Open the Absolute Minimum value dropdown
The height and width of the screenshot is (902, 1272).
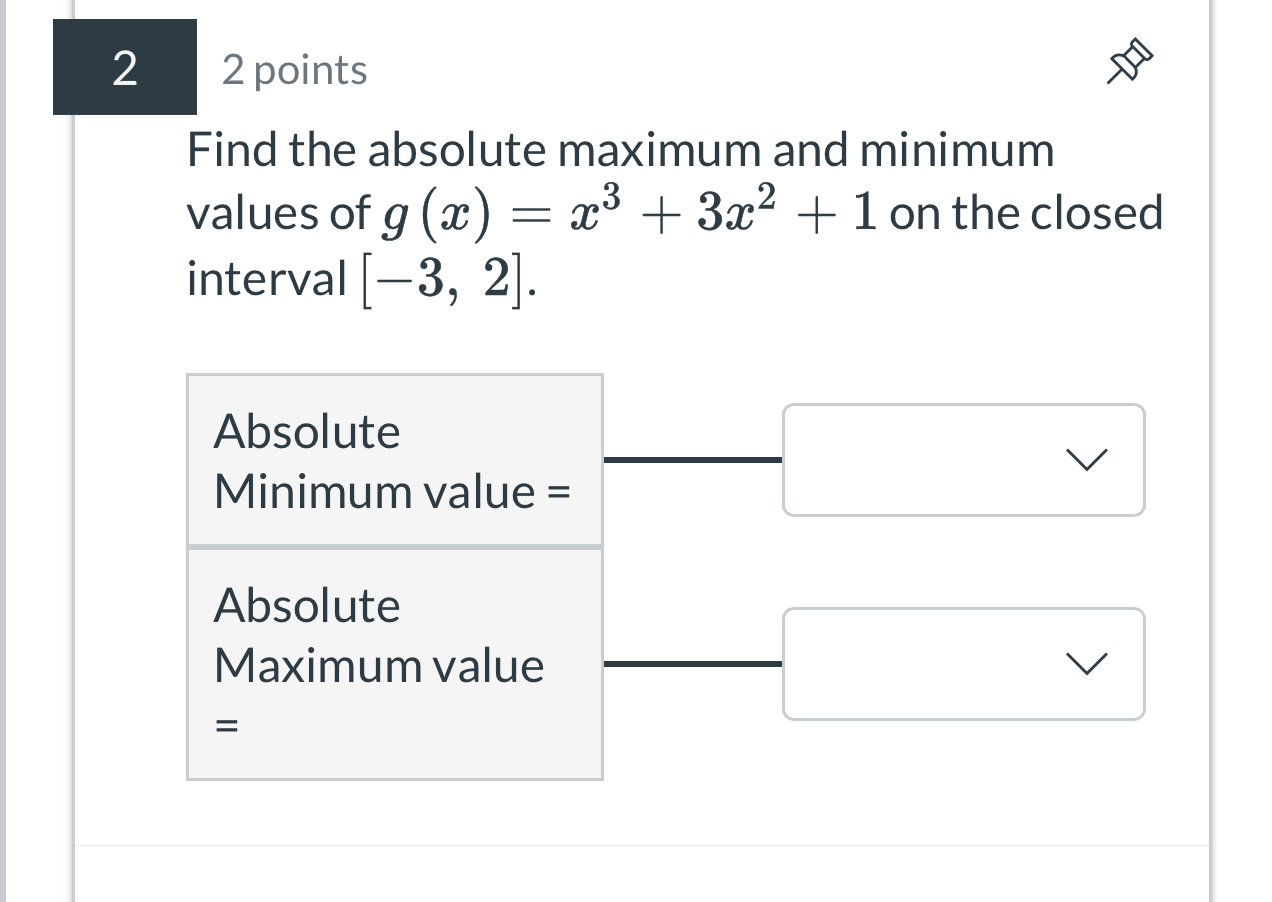[x=963, y=460]
